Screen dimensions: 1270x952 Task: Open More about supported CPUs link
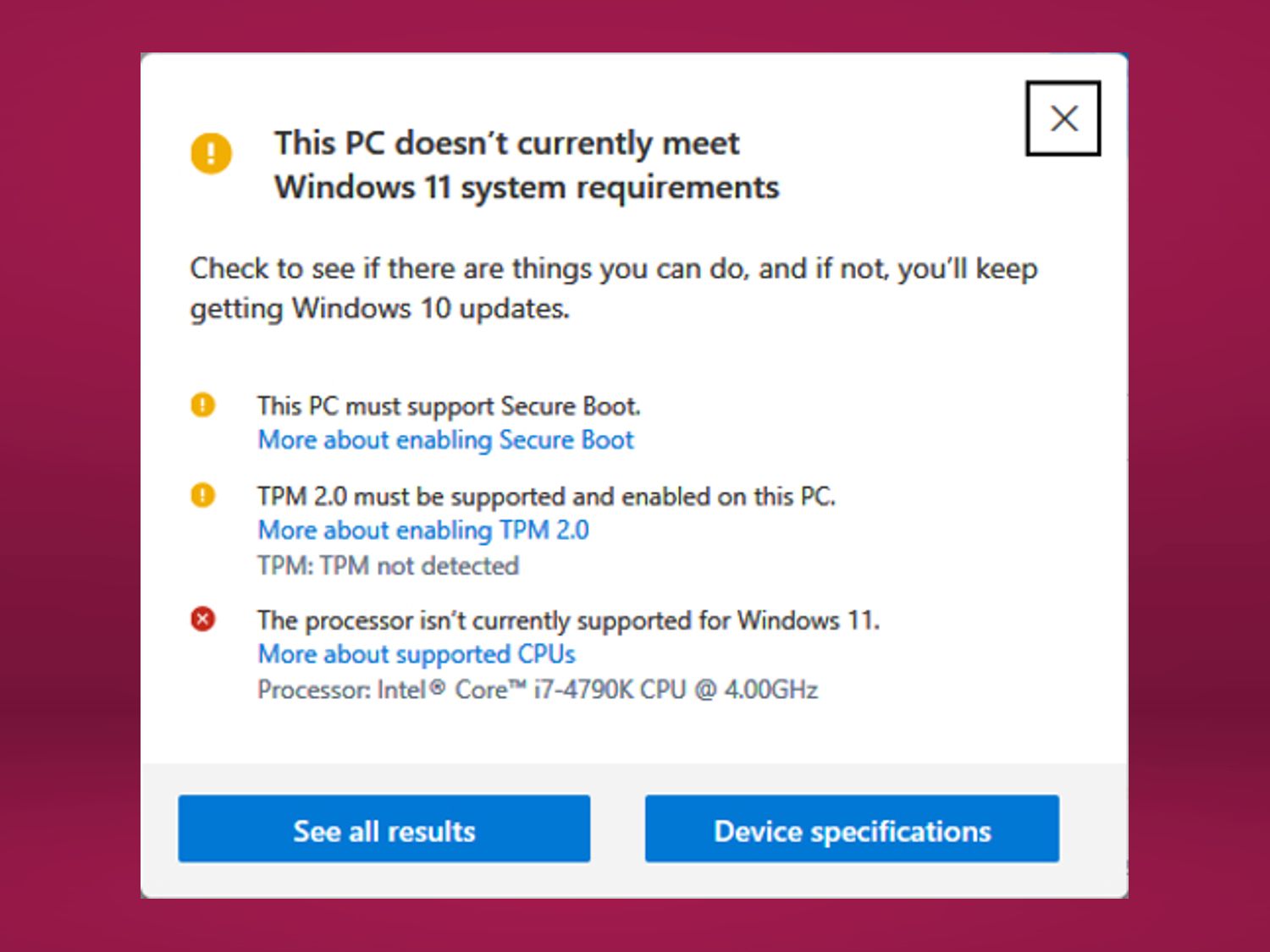(417, 654)
